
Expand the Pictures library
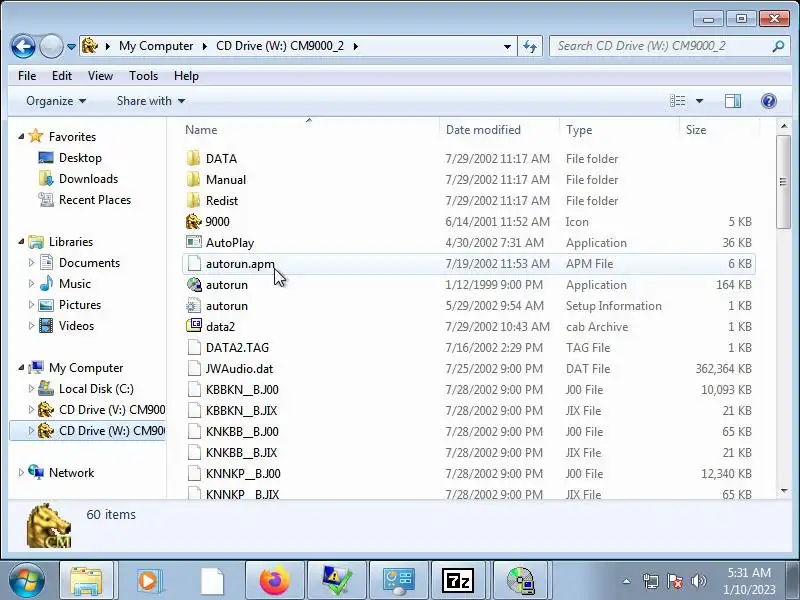point(31,305)
